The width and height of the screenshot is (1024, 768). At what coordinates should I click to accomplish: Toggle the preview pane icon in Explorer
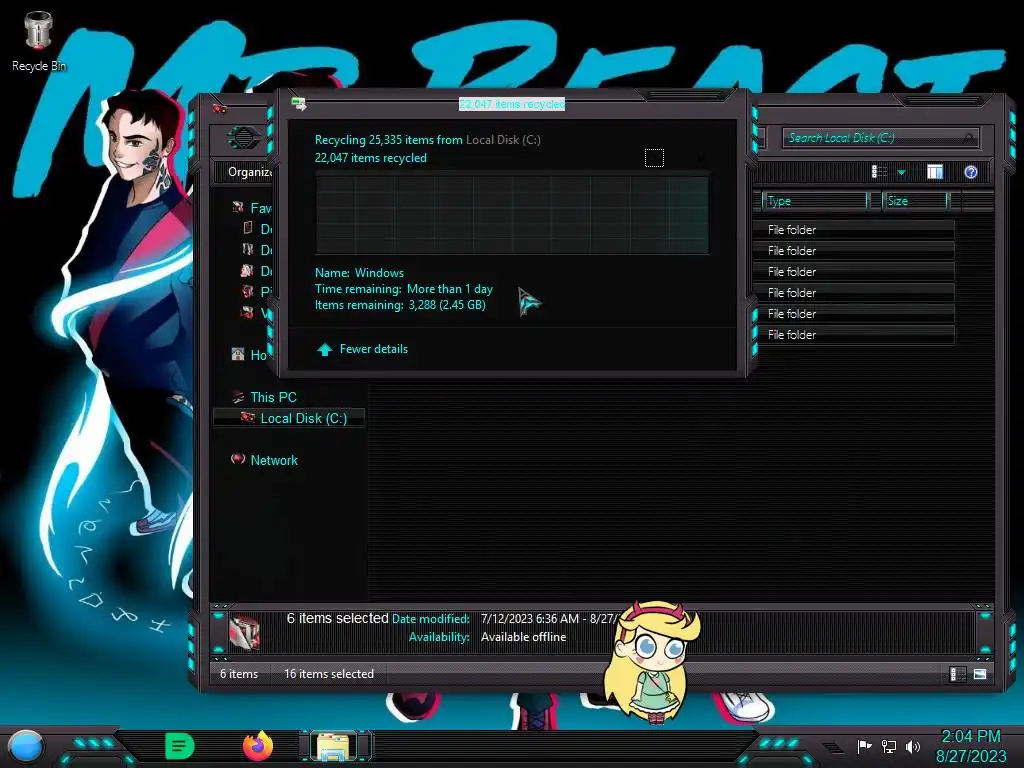(x=935, y=172)
